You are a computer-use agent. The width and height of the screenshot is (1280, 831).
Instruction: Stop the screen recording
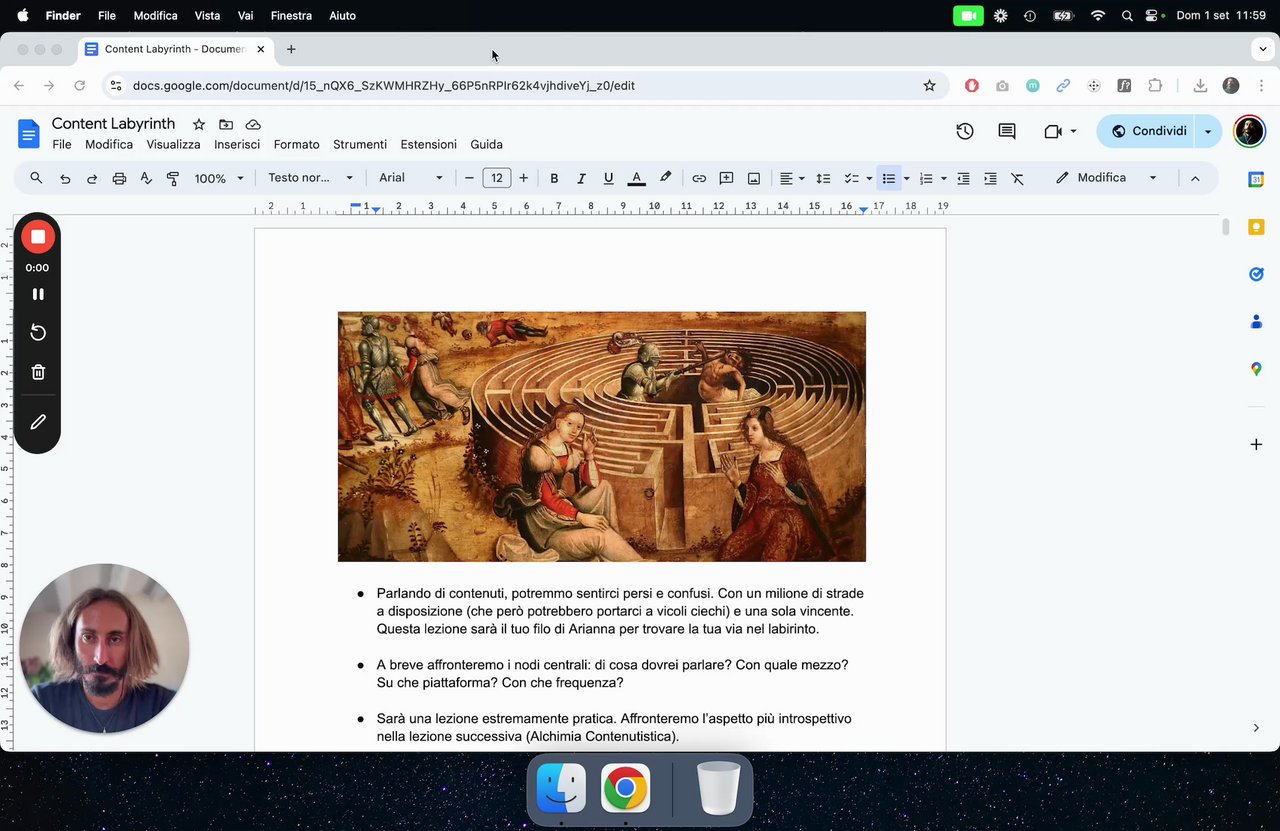38,237
